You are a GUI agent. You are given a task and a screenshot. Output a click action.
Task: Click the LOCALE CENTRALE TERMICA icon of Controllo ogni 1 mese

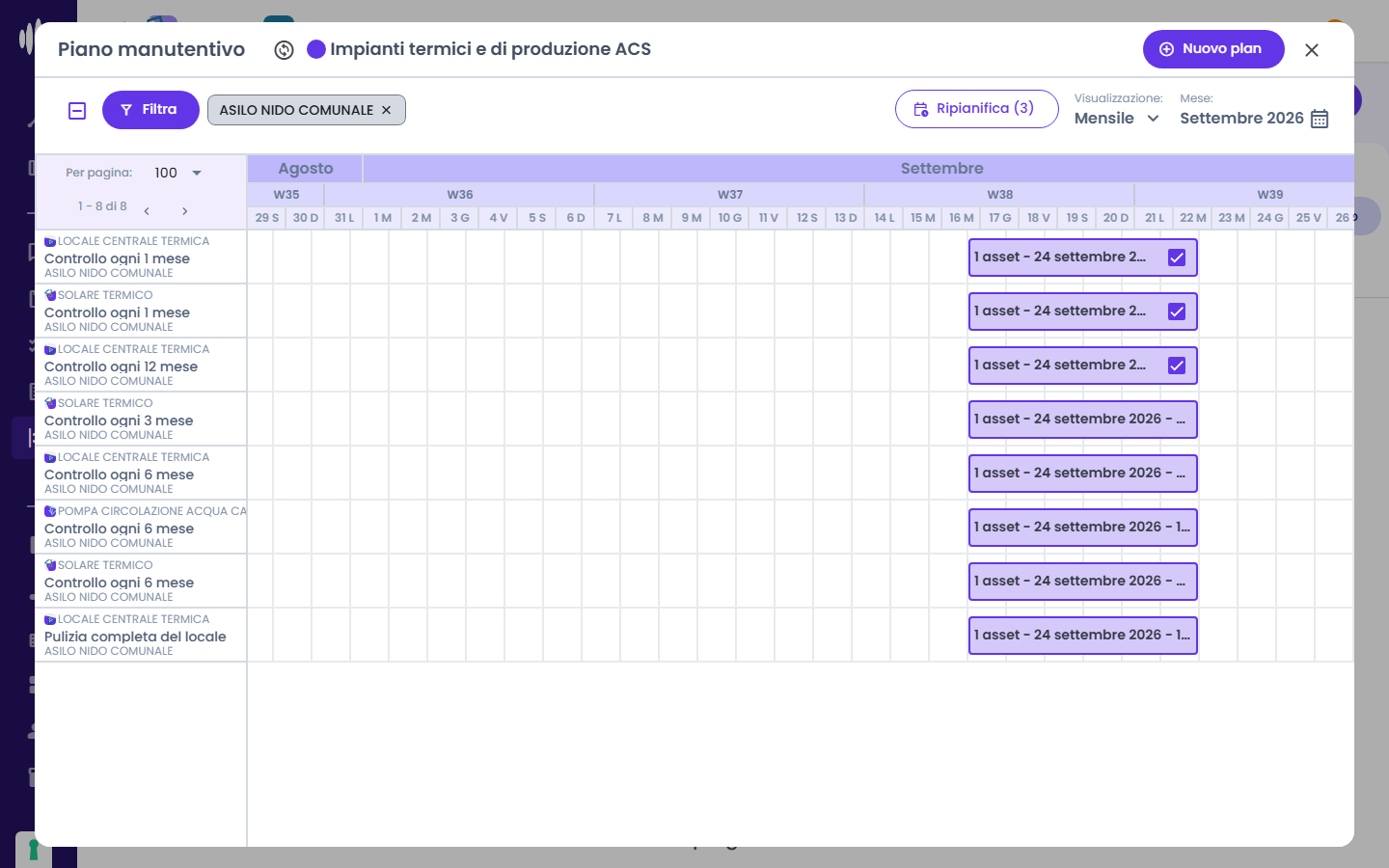pyautogui.click(x=50, y=242)
